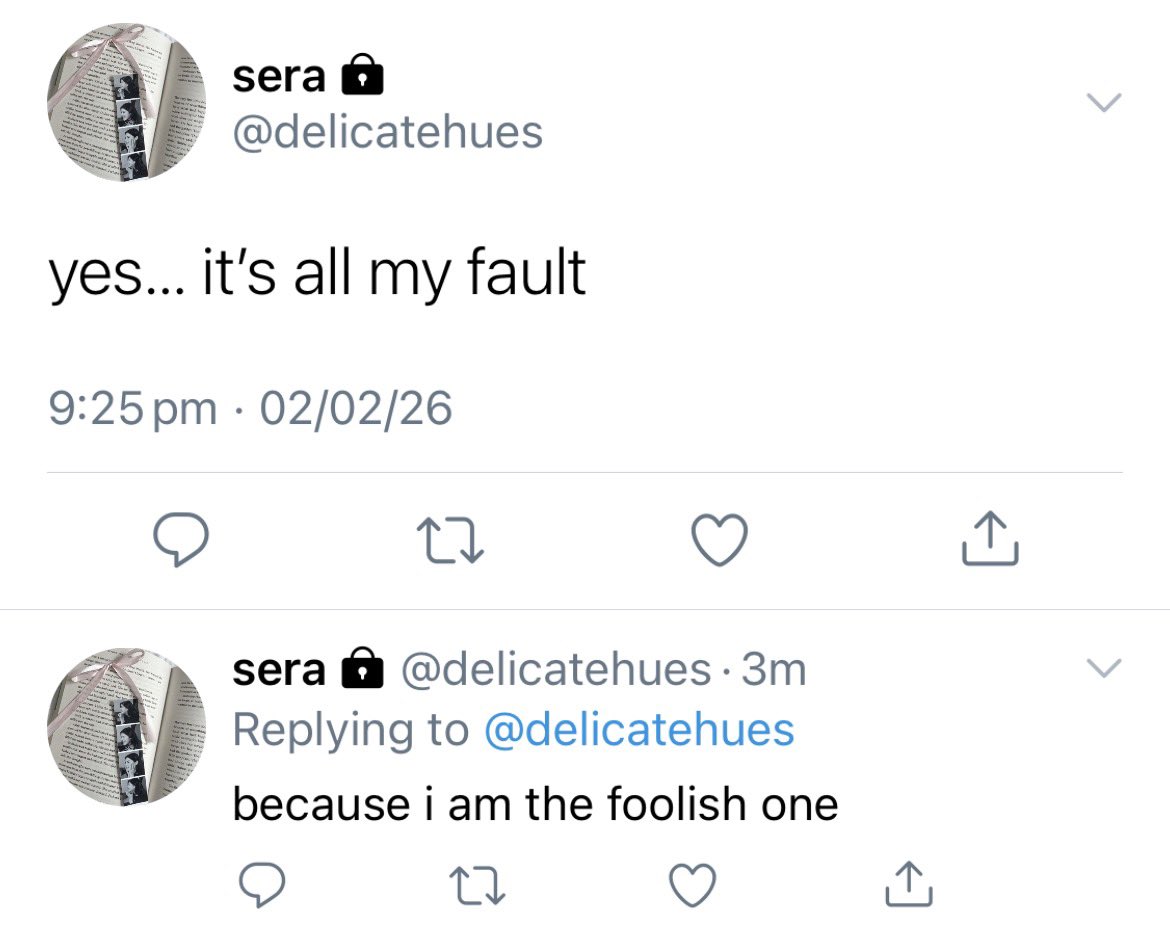Expand the reply tweet's chevron options menu

[x=1104, y=667]
